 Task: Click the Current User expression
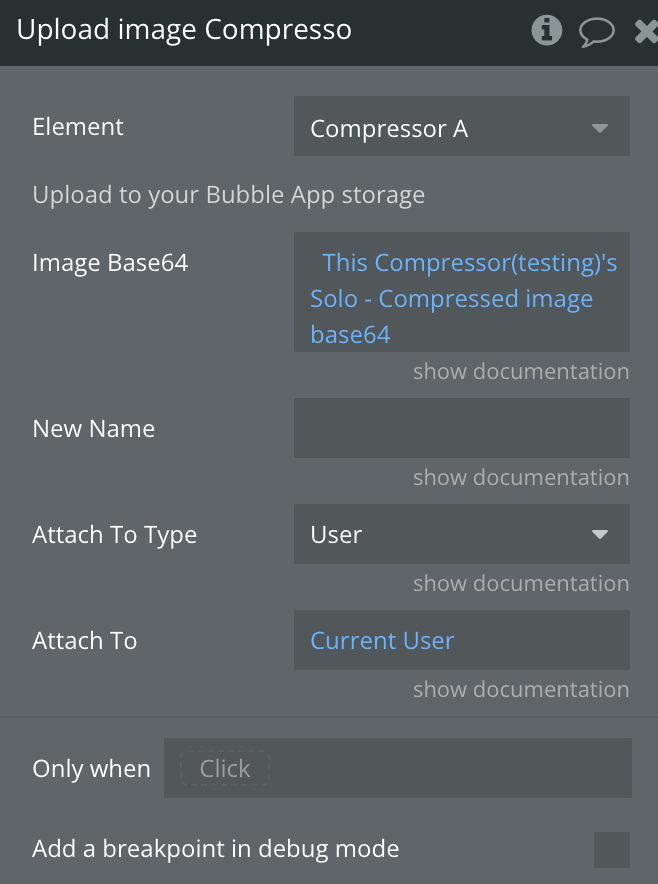point(382,640)
